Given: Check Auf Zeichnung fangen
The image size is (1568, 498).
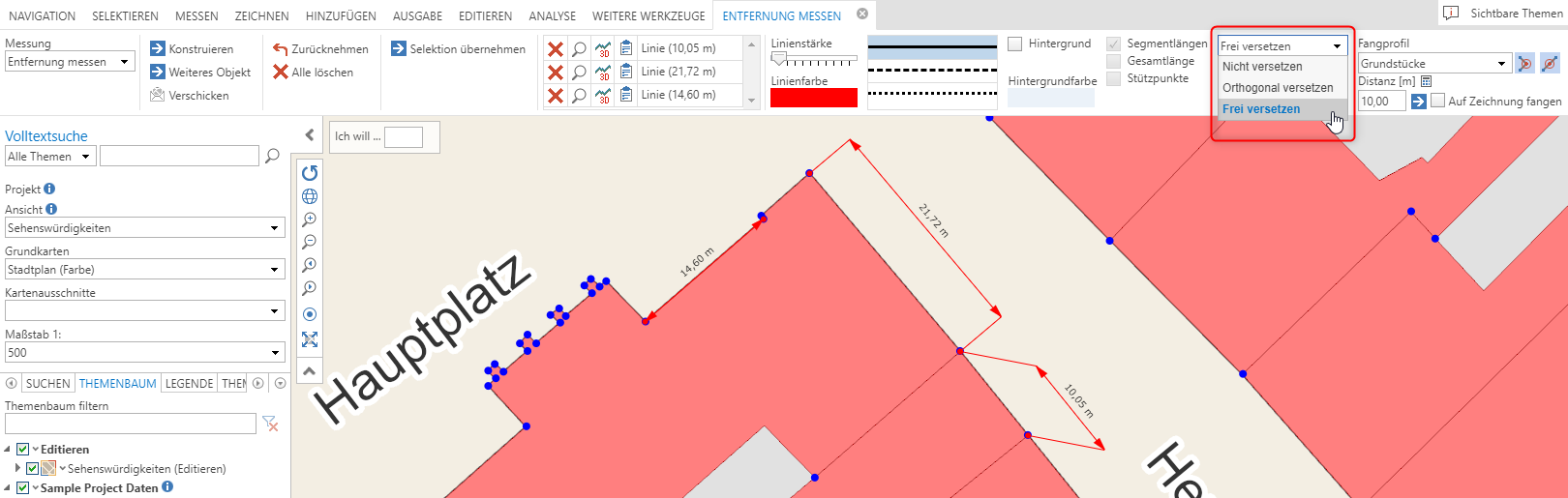Looking at the screenshot, I should pyautogui.click(x=1438, y=101).
